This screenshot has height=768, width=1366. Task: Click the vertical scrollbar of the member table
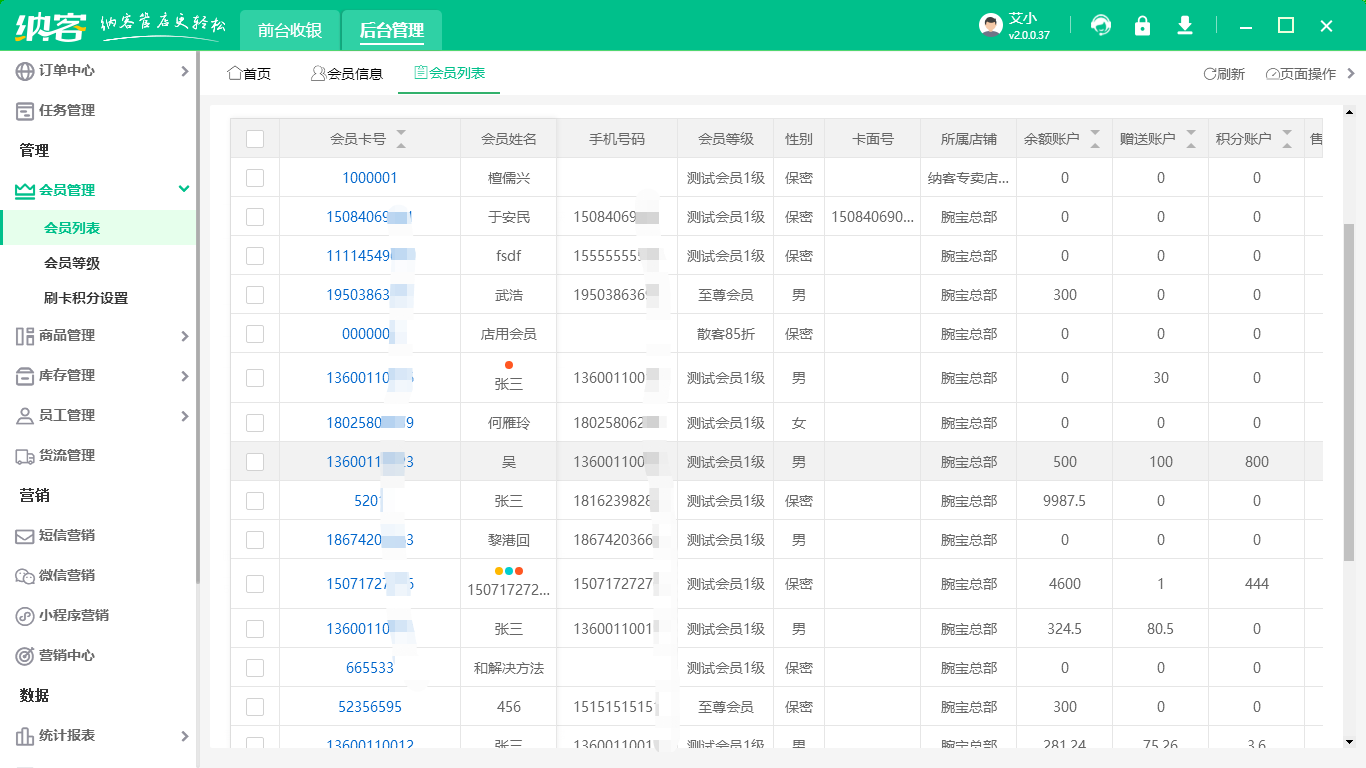click(x=1348, y=390)
